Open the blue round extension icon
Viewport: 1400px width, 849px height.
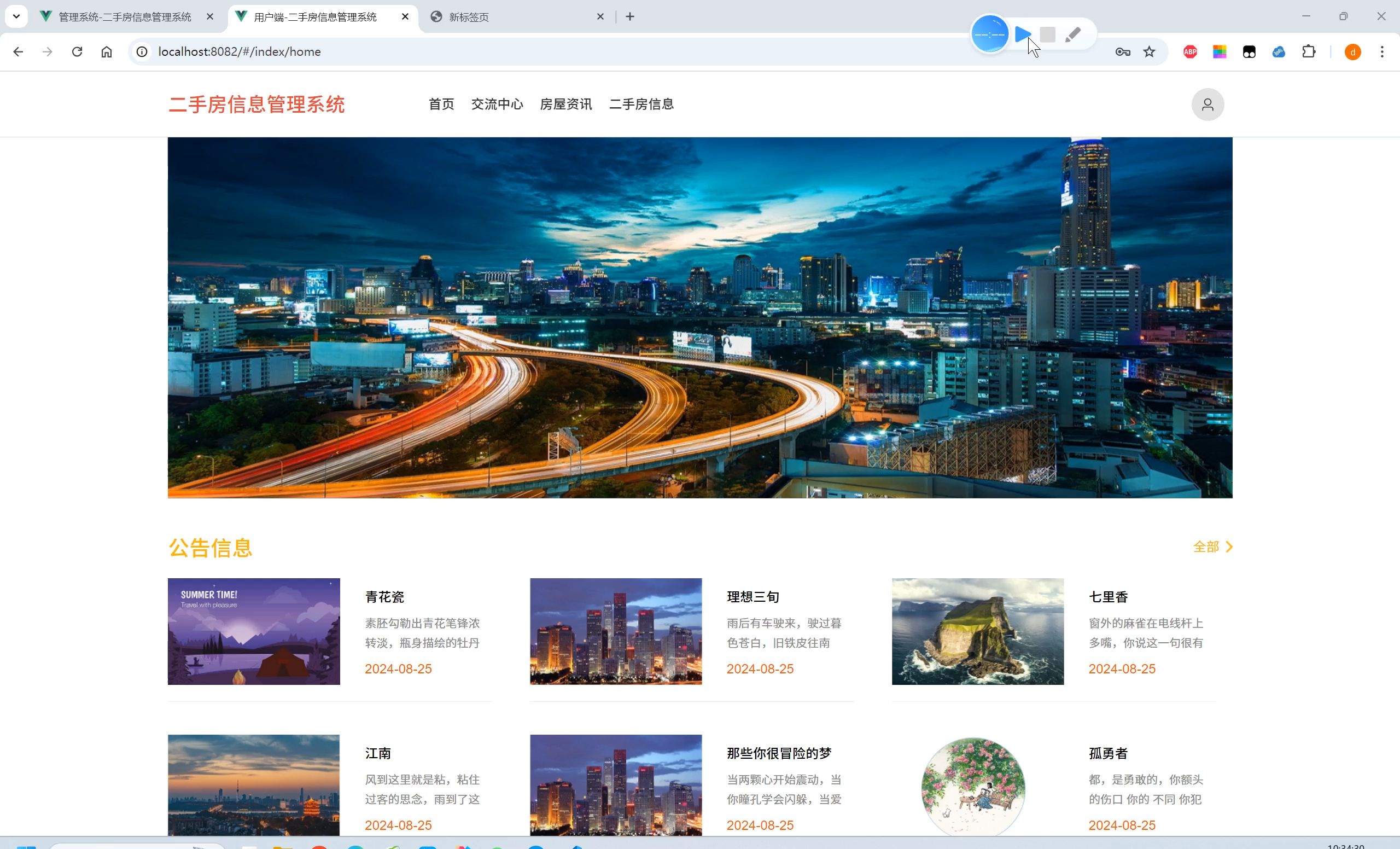pos(1279,52)
